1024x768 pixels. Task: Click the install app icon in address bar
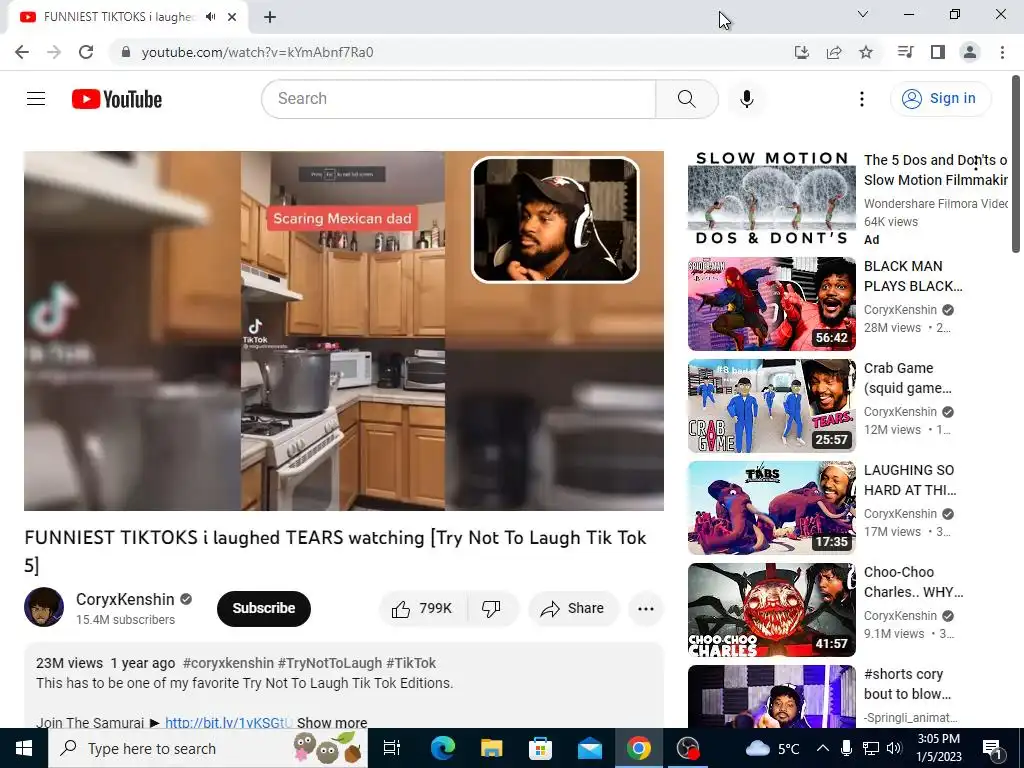click(801, 52)
